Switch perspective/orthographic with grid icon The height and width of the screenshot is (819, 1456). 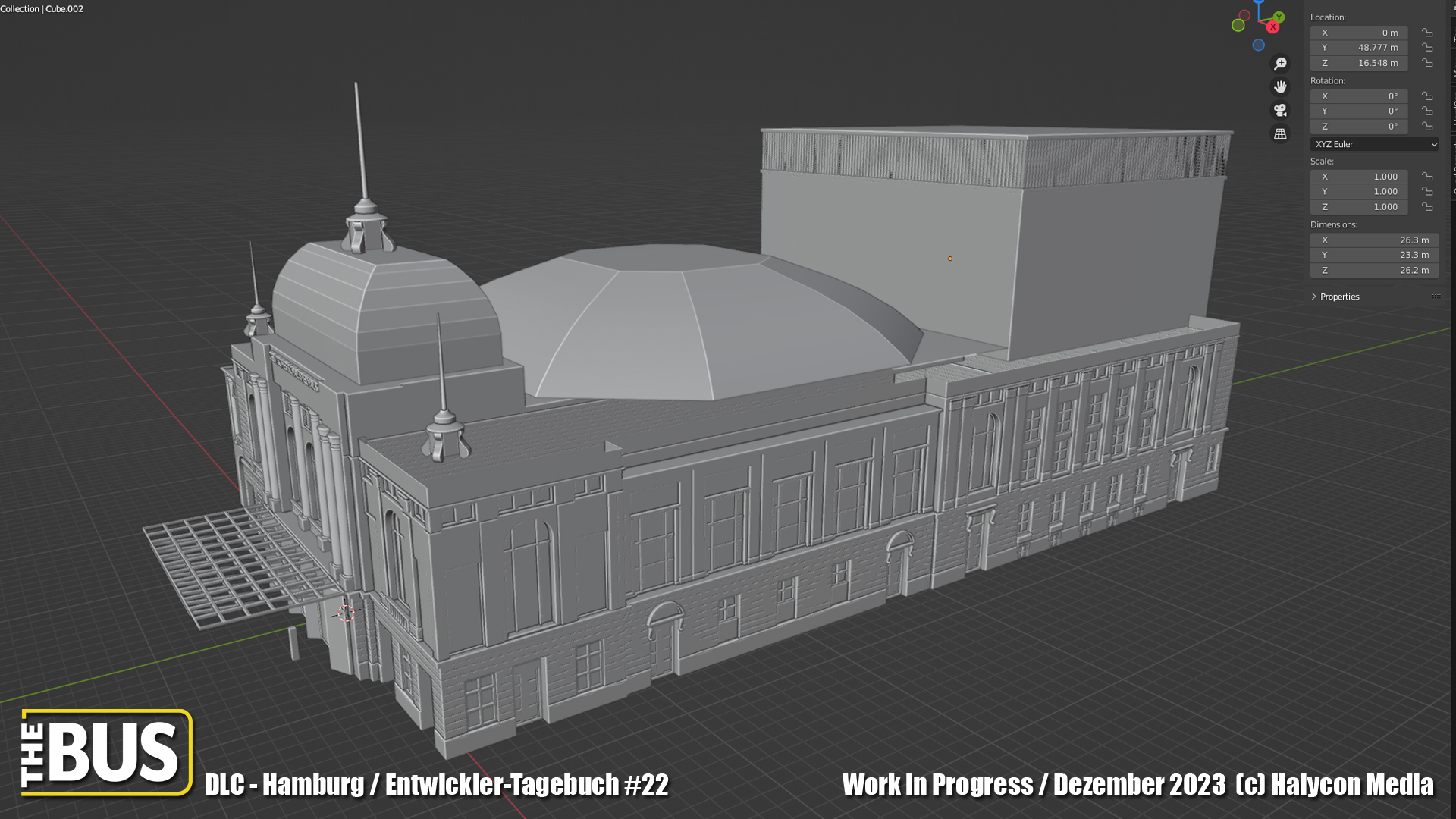click(1280, 133)
